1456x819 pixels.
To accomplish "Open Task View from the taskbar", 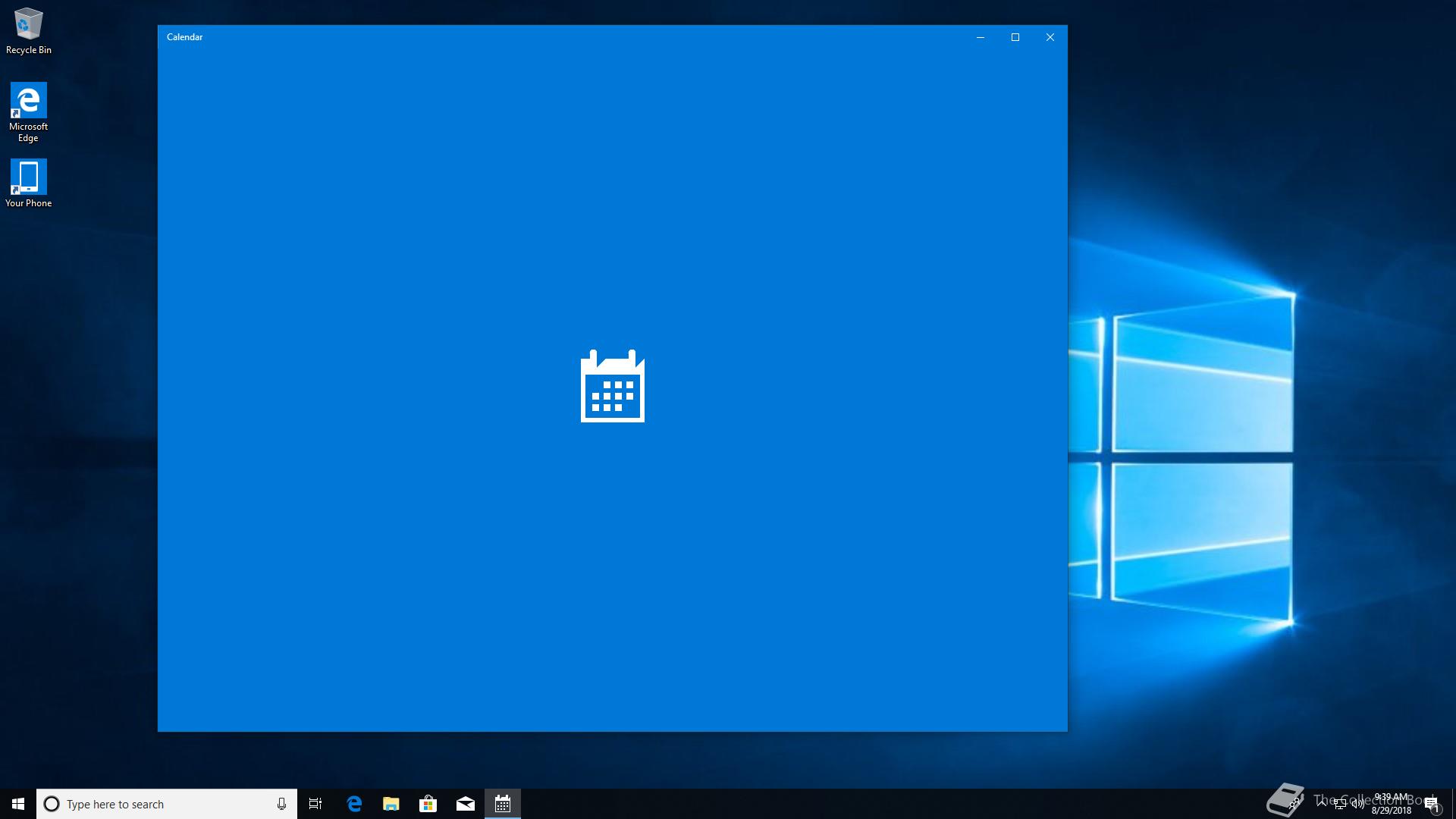I will [x=315, y=804].
